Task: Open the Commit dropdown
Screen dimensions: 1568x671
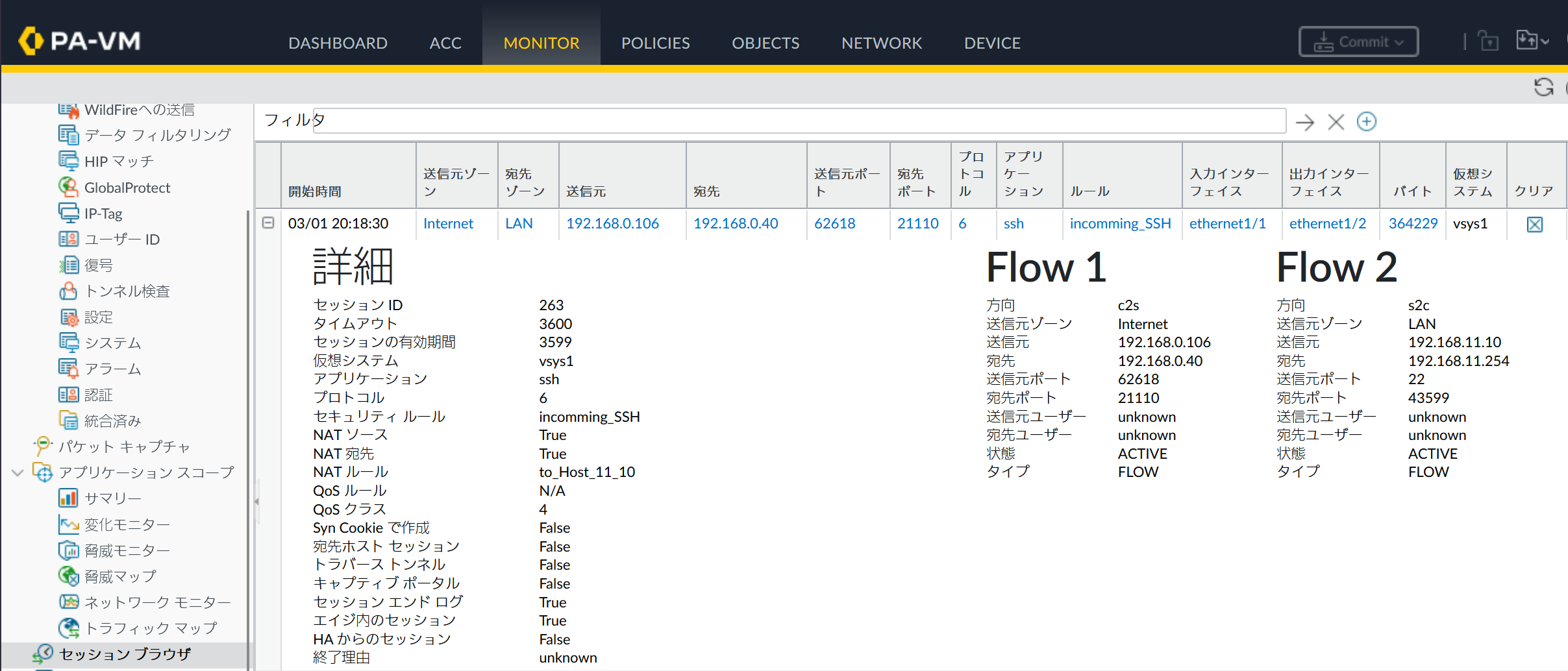Action: tap(1358, 42)
